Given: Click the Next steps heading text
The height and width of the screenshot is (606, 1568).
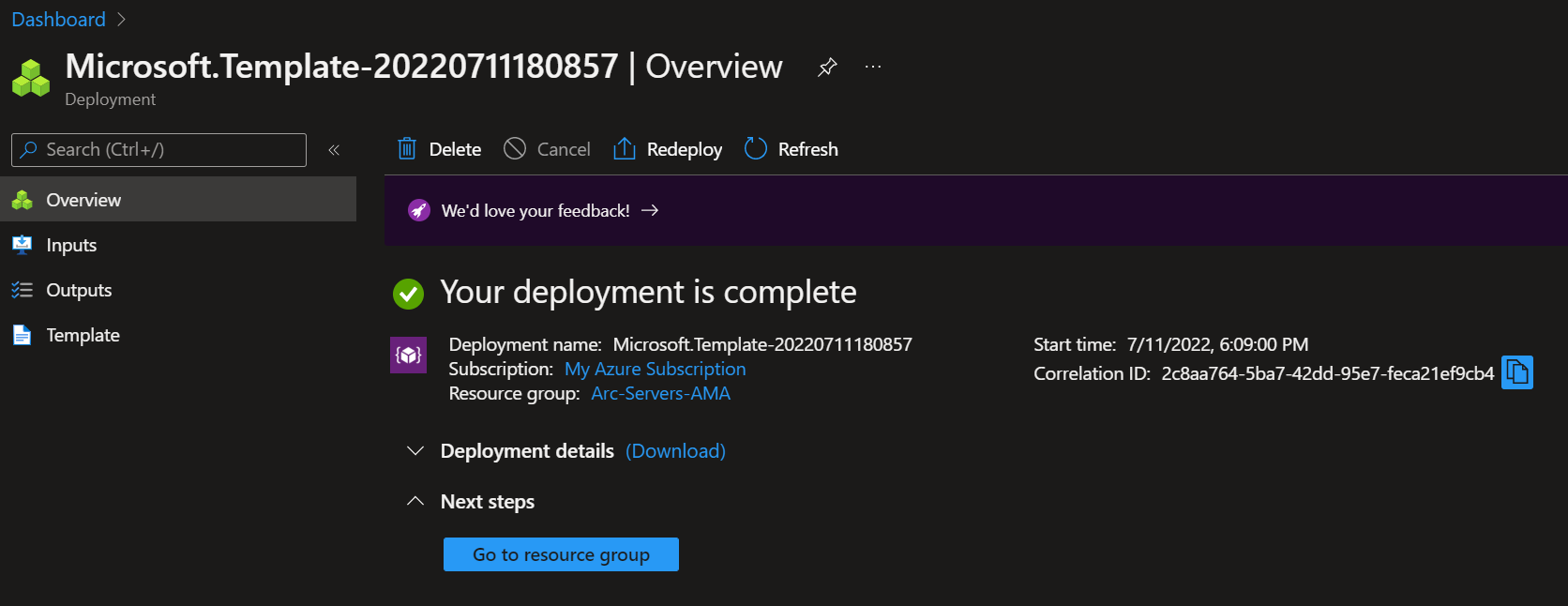Looking at the screenshot, I should point(488,502).
